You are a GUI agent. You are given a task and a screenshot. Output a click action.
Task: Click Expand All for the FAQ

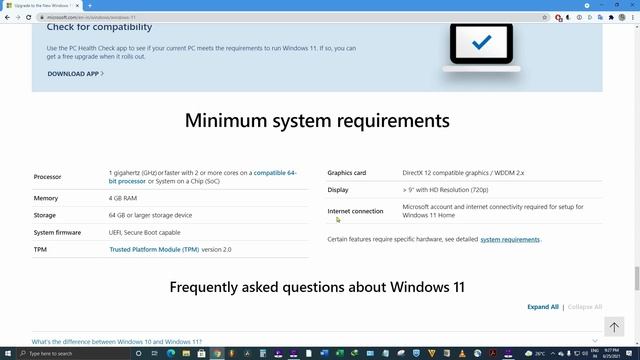pyautogui.click(x=542, y=307)
